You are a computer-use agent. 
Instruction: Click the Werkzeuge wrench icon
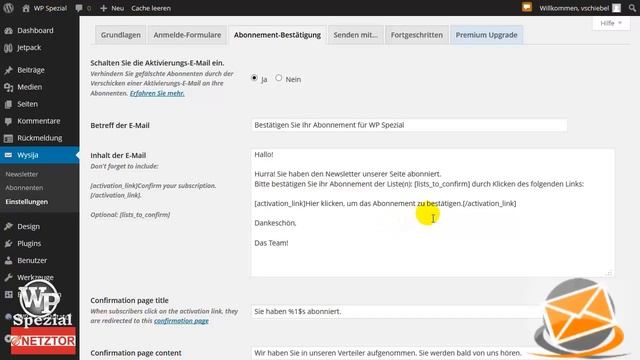coord(8,278)
